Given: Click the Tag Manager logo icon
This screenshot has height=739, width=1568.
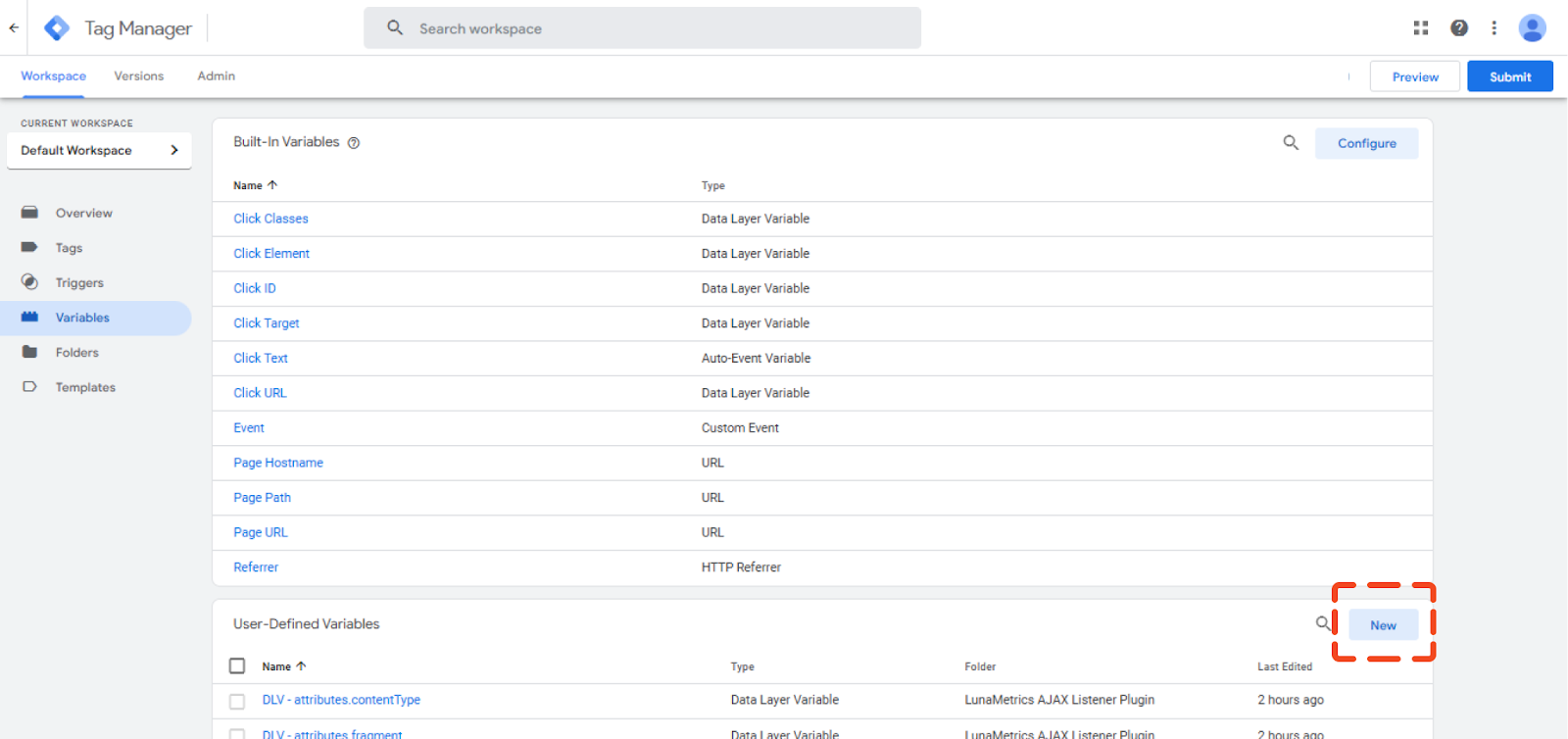Looking at the screenshot, I should pos(57,28).
